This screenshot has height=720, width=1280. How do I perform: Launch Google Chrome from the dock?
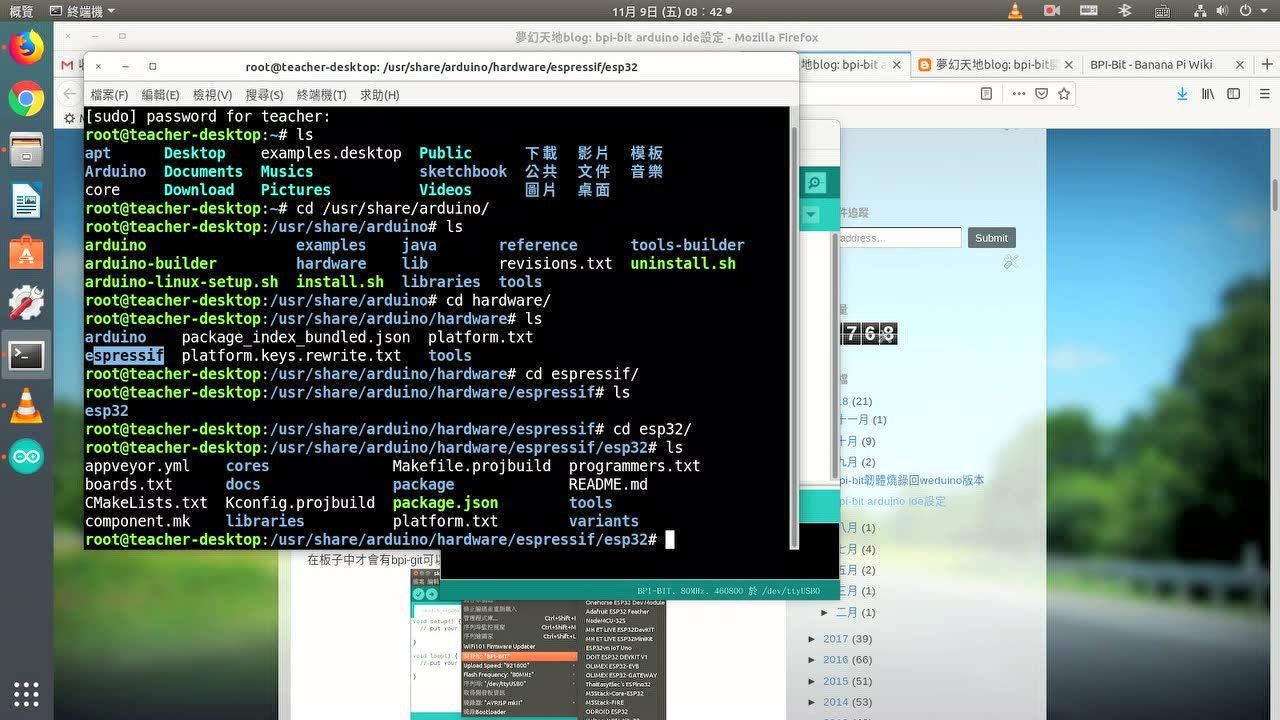point(27,98)
